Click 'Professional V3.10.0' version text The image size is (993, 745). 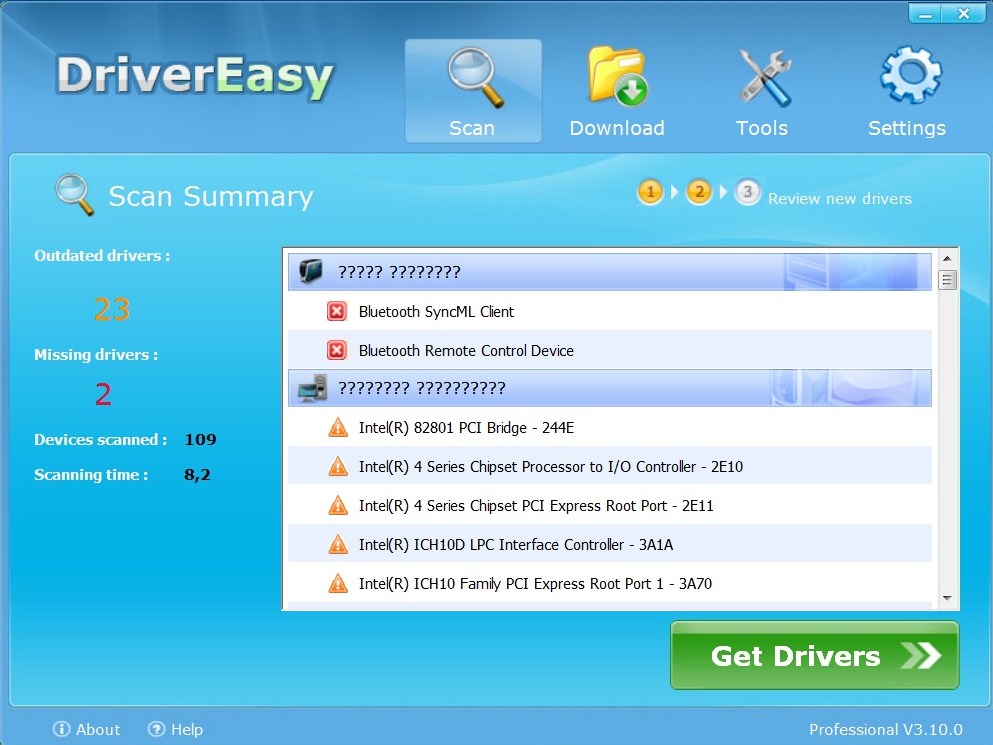coord(886,730)
